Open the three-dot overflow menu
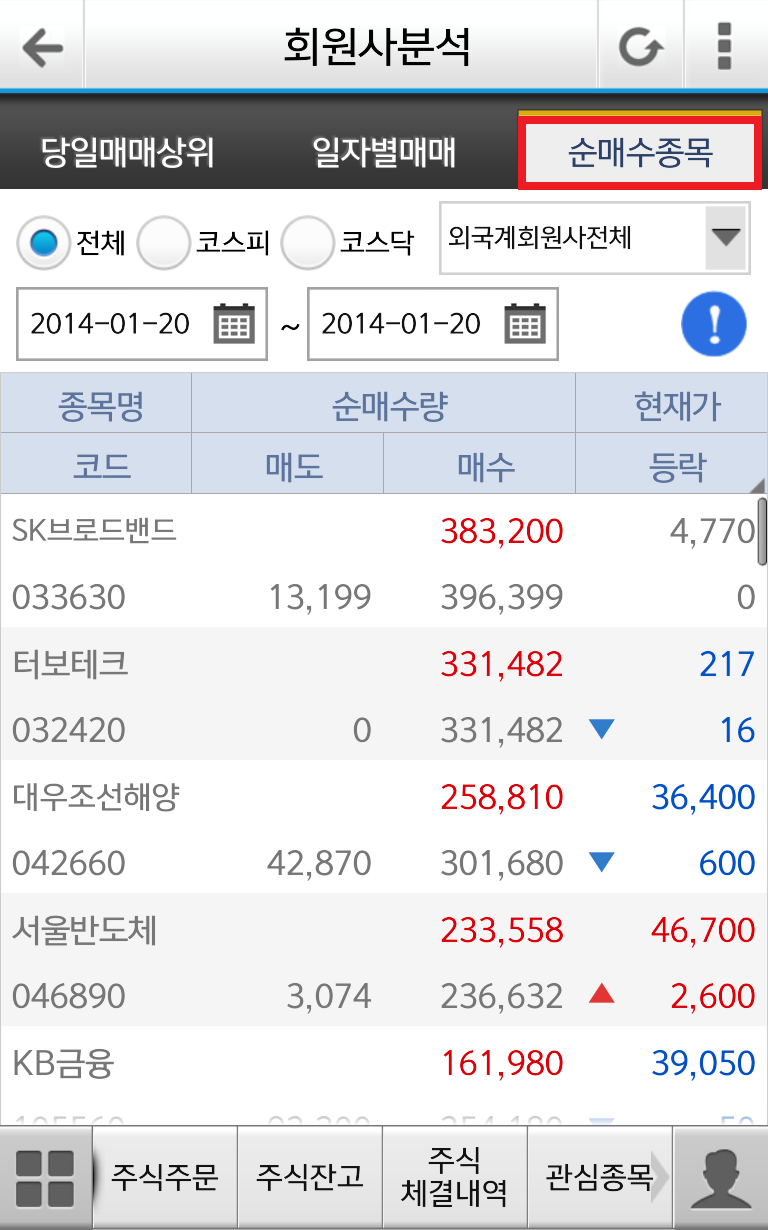Viewport: 768px width, 1230px height. click(x=726, y=46)
